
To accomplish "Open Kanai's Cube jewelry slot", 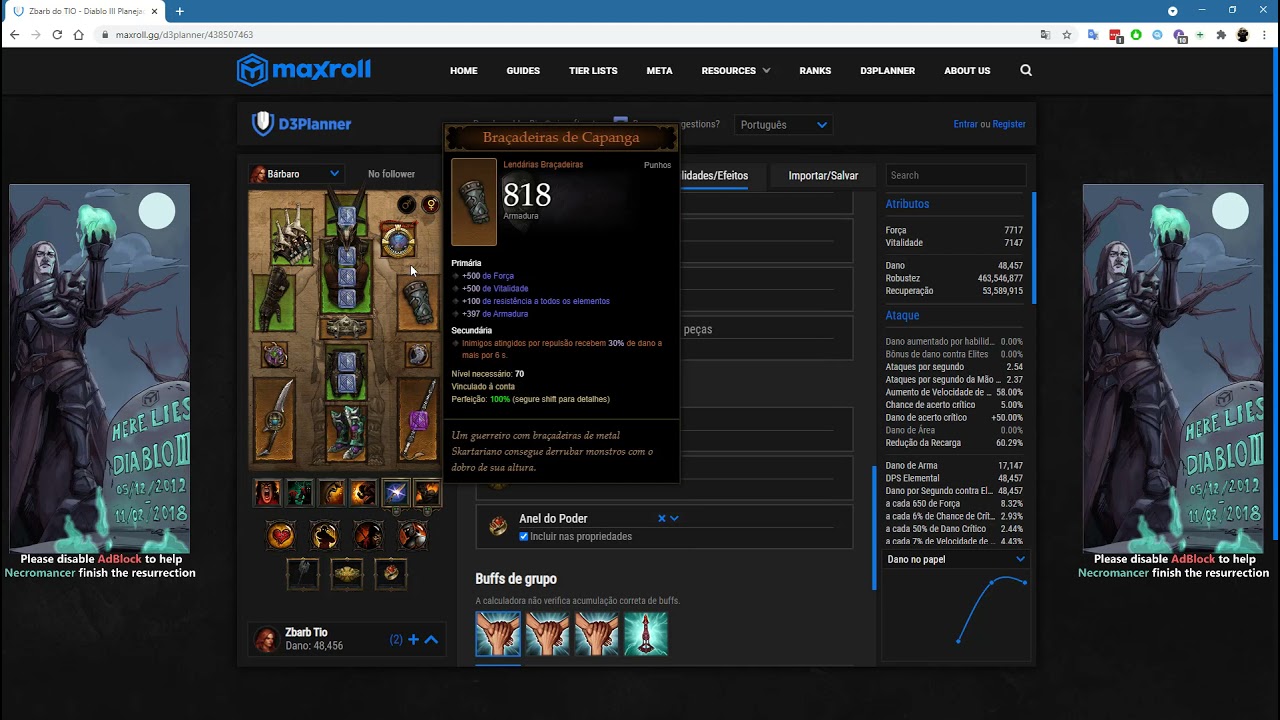I will (x=391, y=574).
